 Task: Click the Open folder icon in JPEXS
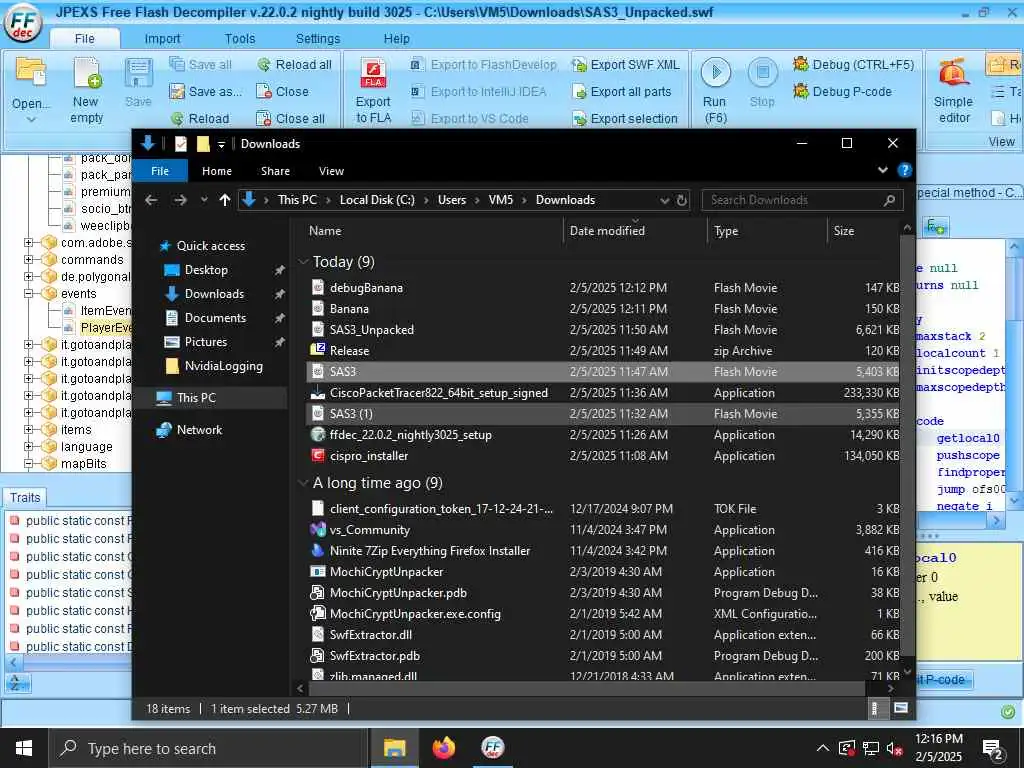[x=31, y=74]
